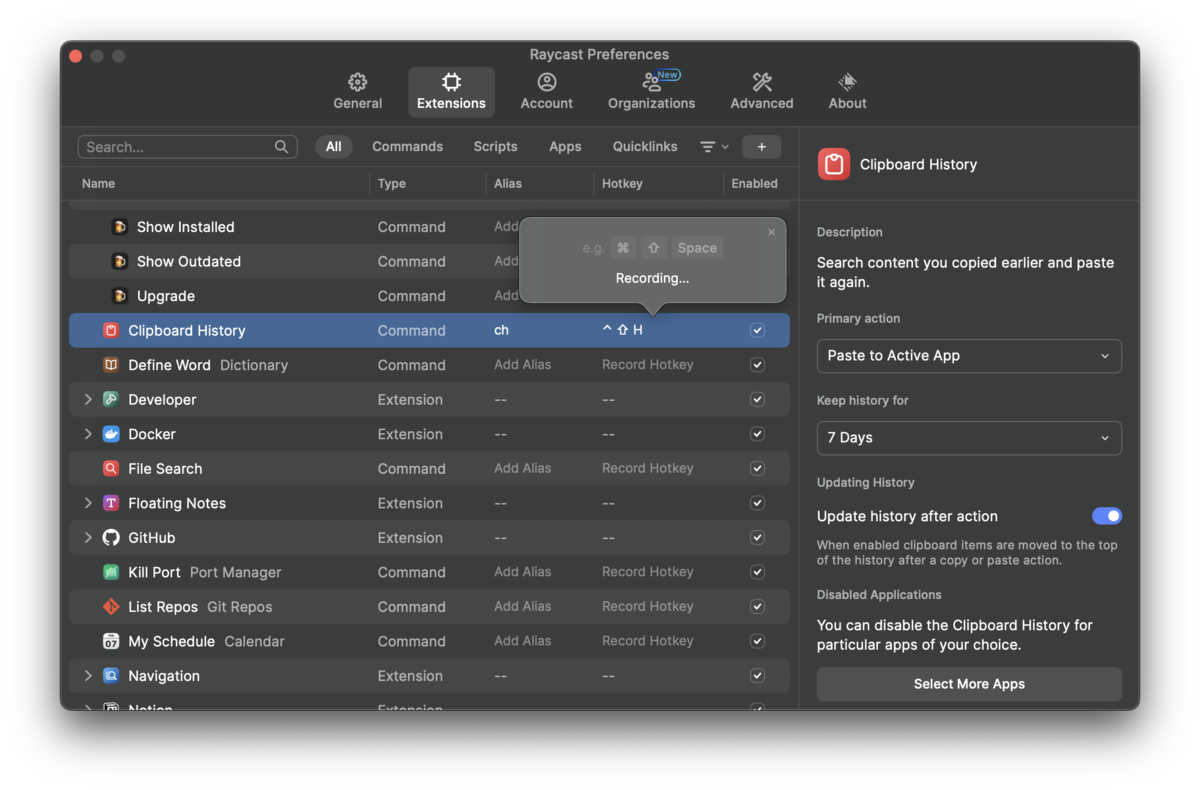1200x790 pixels.
Task: Click the File Search icon
Action: 111,469
